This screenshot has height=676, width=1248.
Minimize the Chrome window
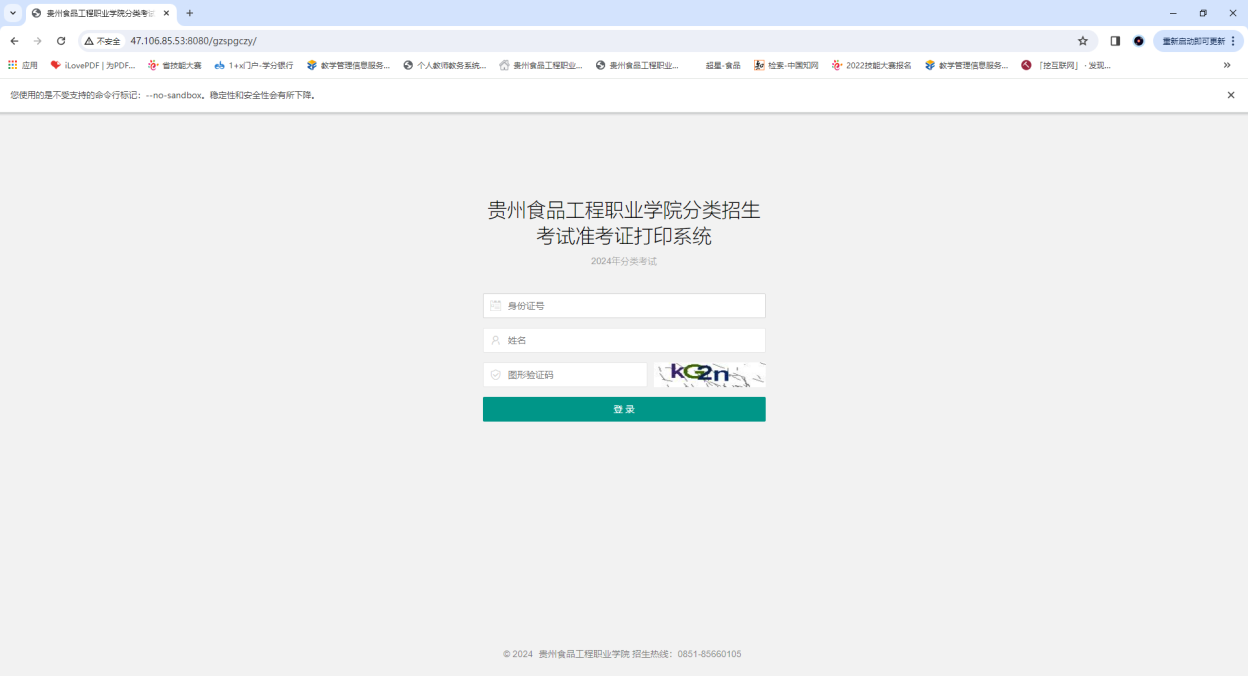click(x=1173, y=13)
